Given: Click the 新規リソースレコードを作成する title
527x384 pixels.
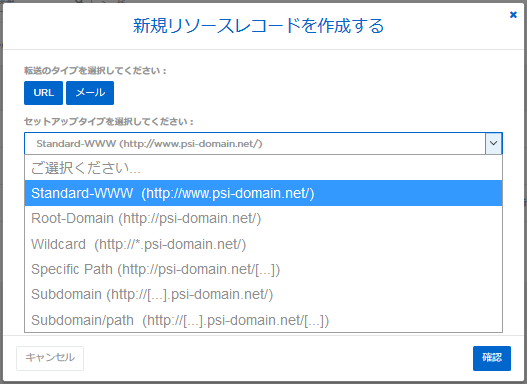Looking at the screenshot, I should click(258, 26).
